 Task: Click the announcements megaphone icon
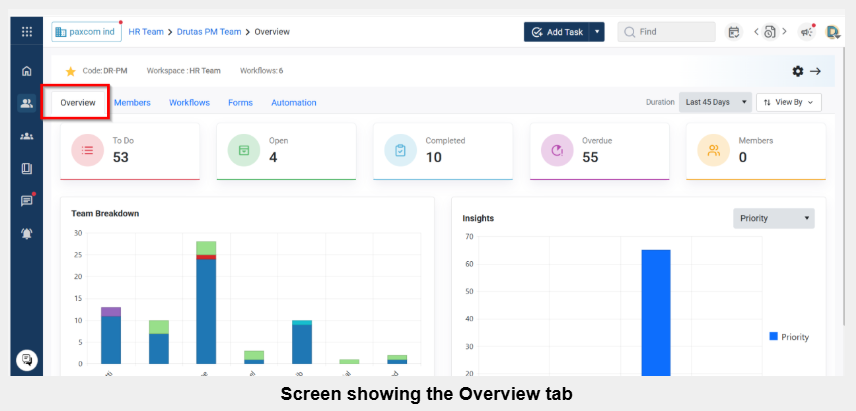tap(806, 32)
